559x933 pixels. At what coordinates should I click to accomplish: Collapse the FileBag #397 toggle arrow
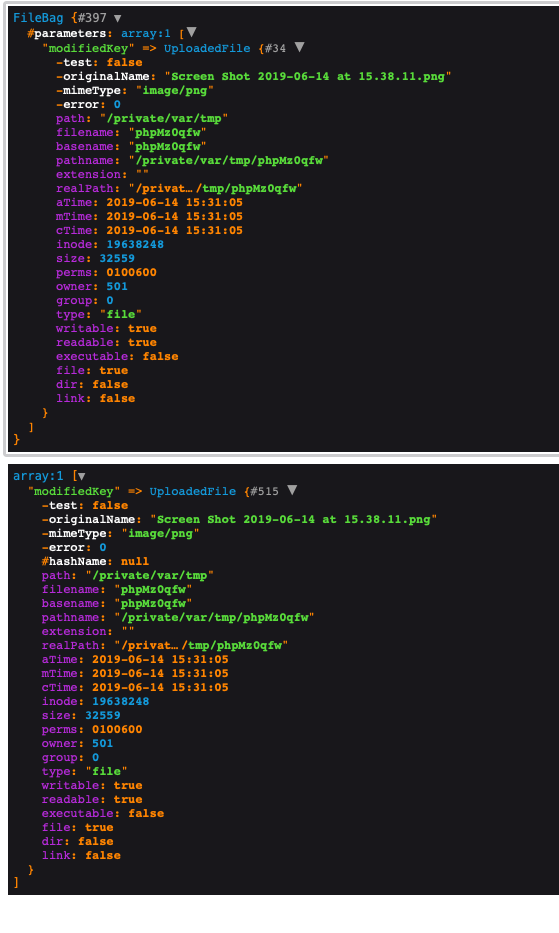117,18
